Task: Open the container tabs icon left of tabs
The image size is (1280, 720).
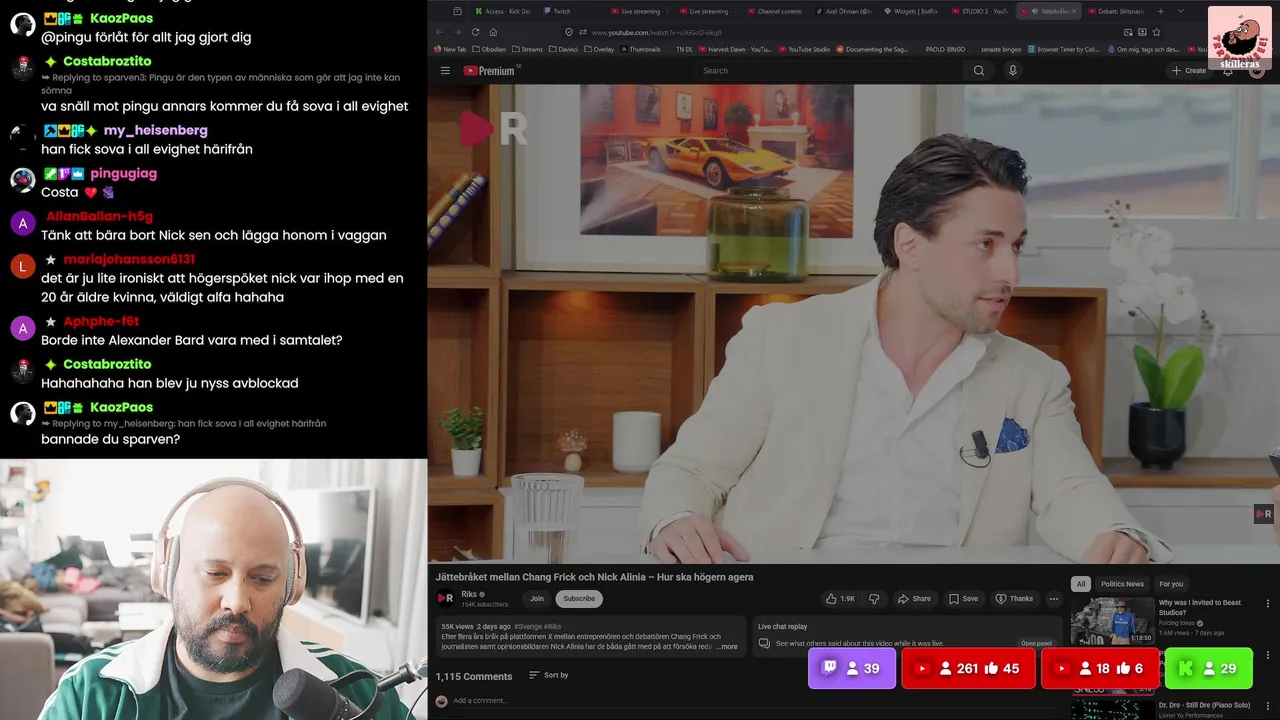Action: (457, 11)
